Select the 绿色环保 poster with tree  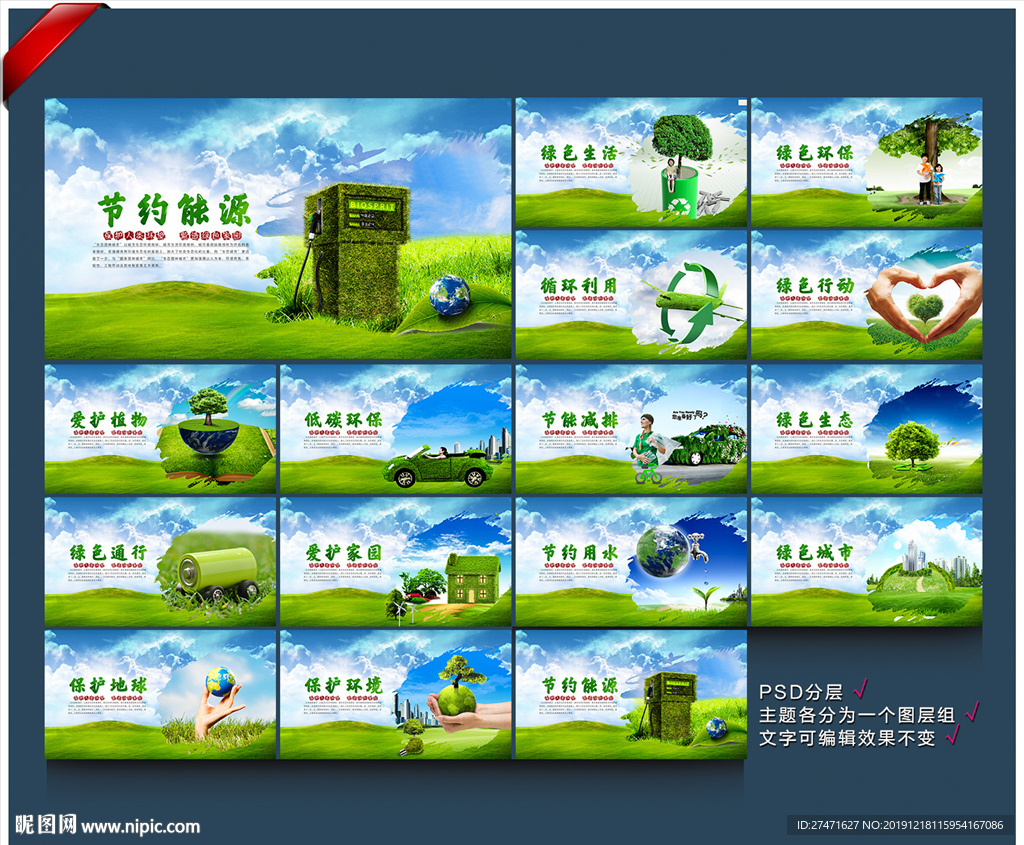tap(867, 162)
